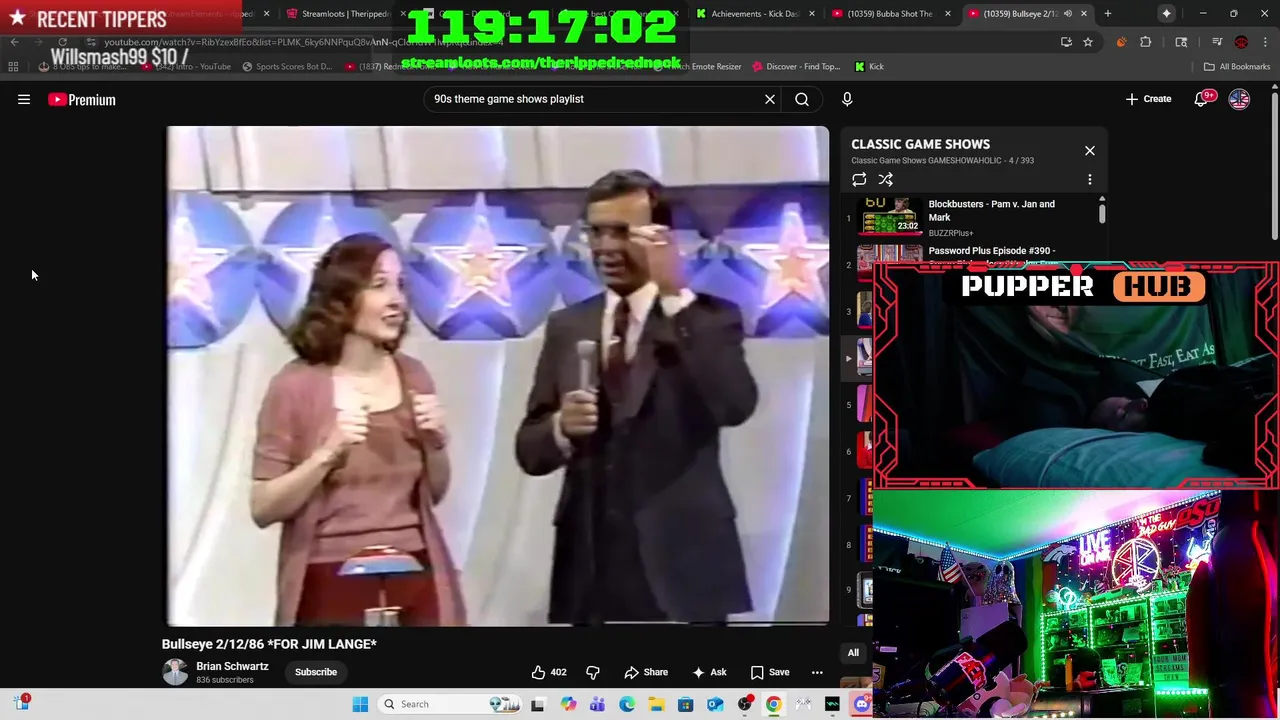Start voice search with the microphone

[x=847, y=99]
